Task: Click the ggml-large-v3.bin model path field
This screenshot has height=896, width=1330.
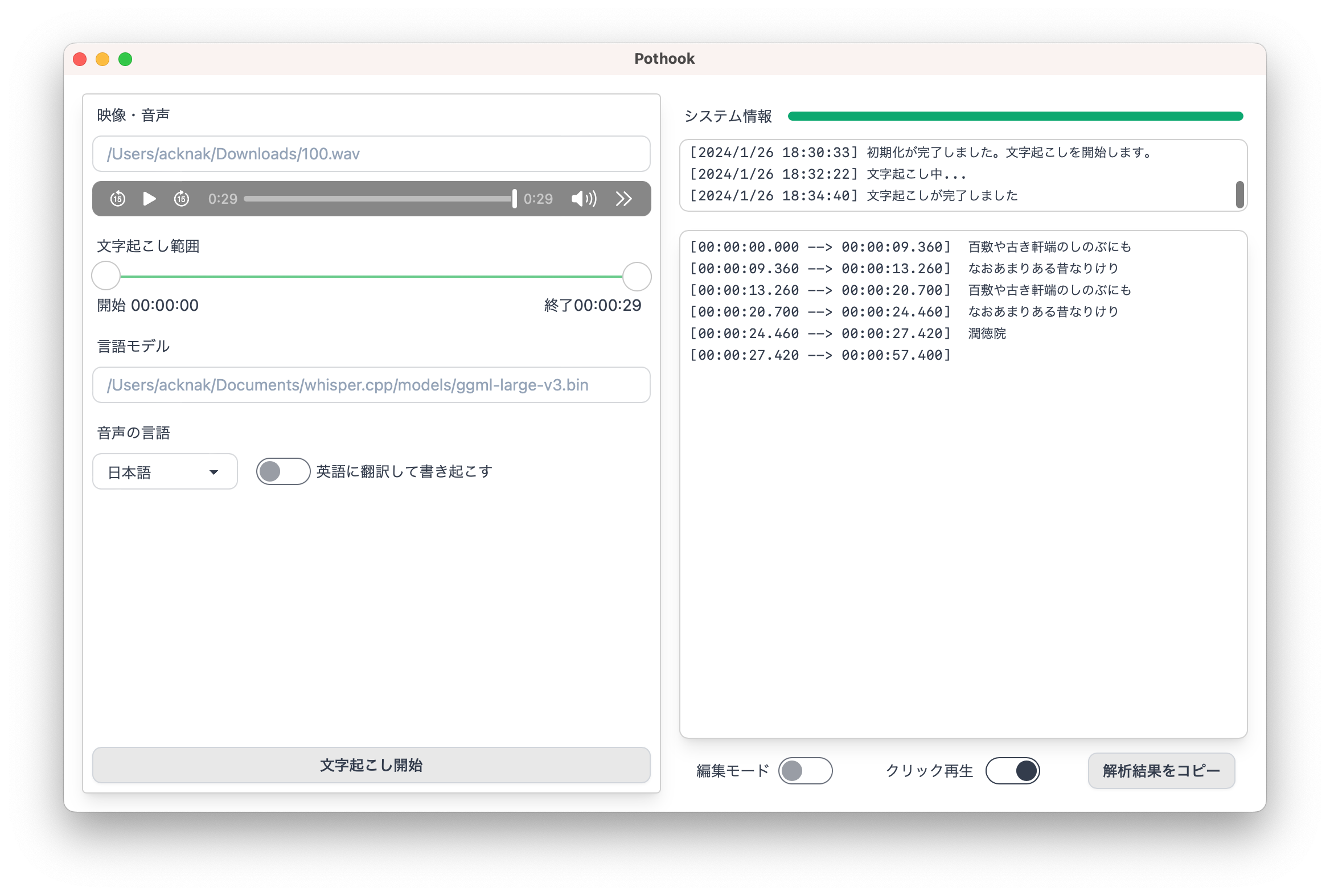Action: click(x=371, y=385)
